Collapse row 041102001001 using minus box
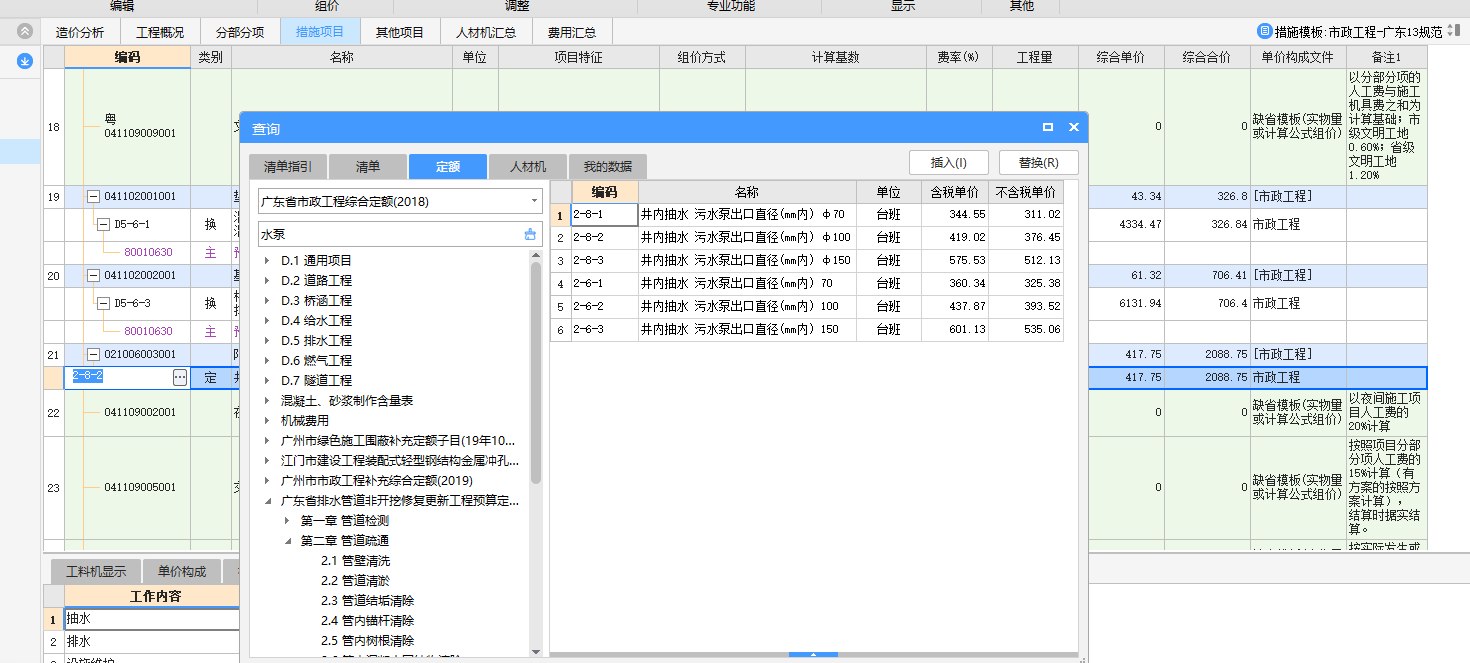Viewport: 1470px width, 663px height. pos(94,196)
